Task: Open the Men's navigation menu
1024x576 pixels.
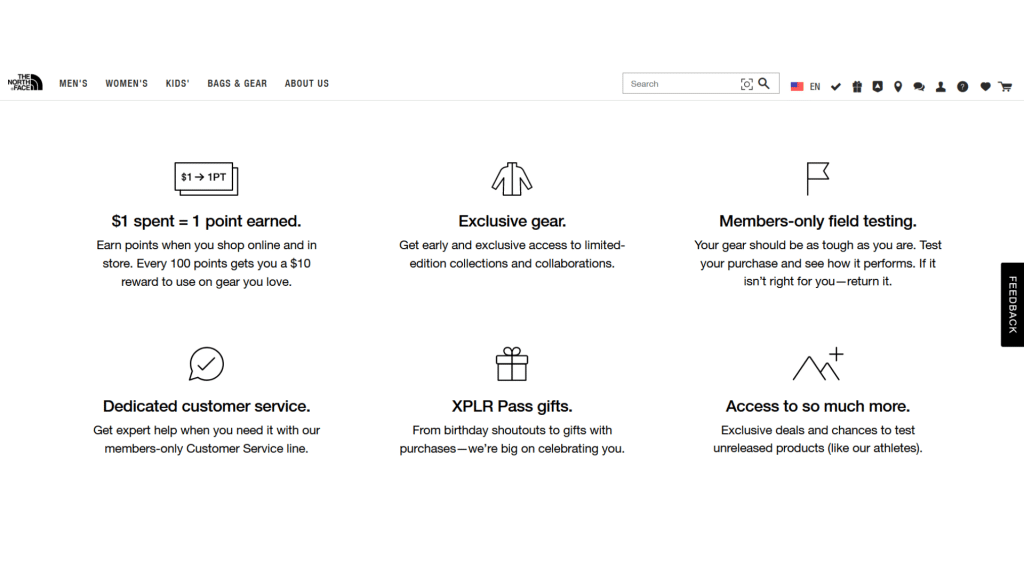Action: click(73, 84)
